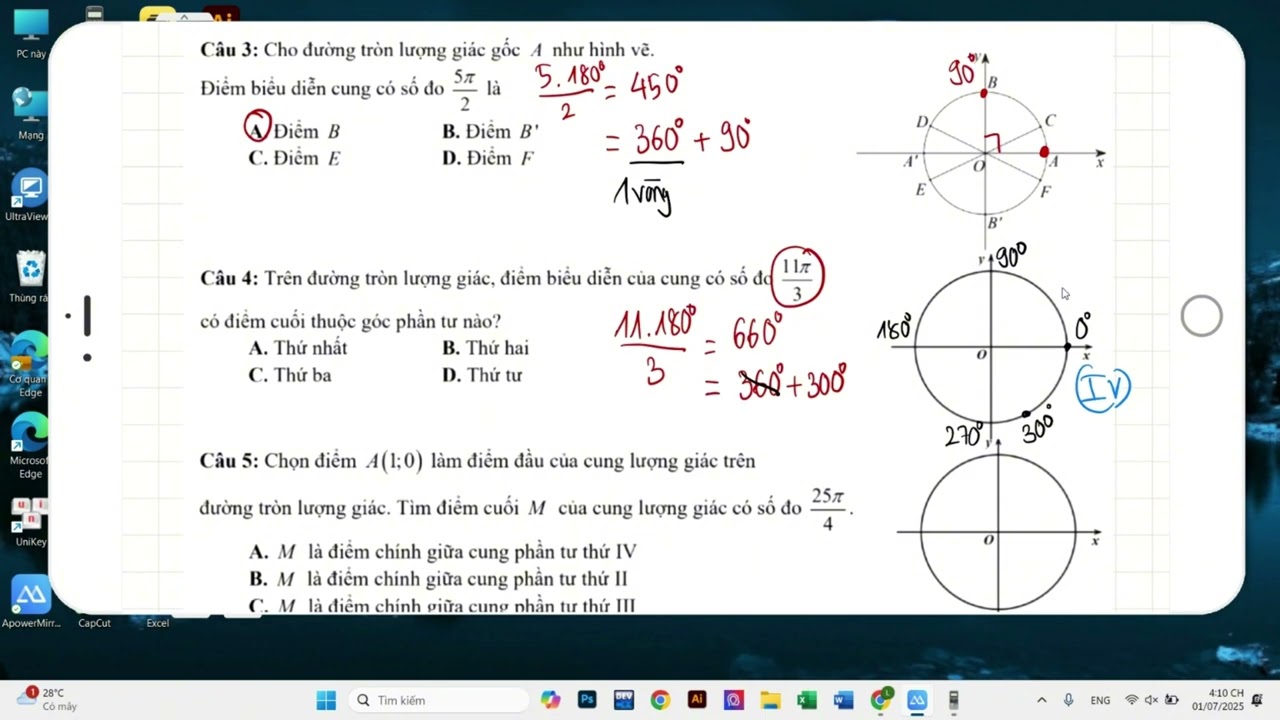Click the Câu 3 question heading

[x=229, y=50]
